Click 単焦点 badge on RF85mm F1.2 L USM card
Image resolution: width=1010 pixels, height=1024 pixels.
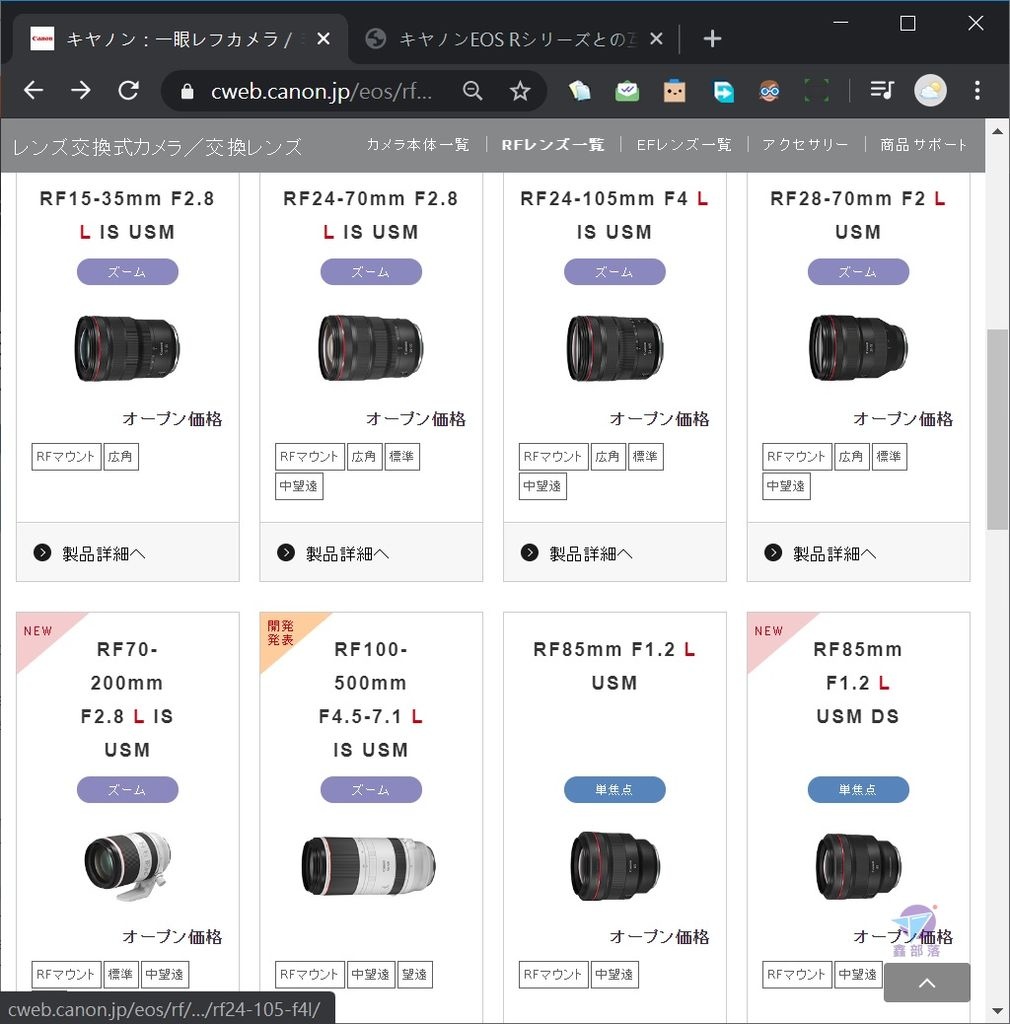pos(614,790)
